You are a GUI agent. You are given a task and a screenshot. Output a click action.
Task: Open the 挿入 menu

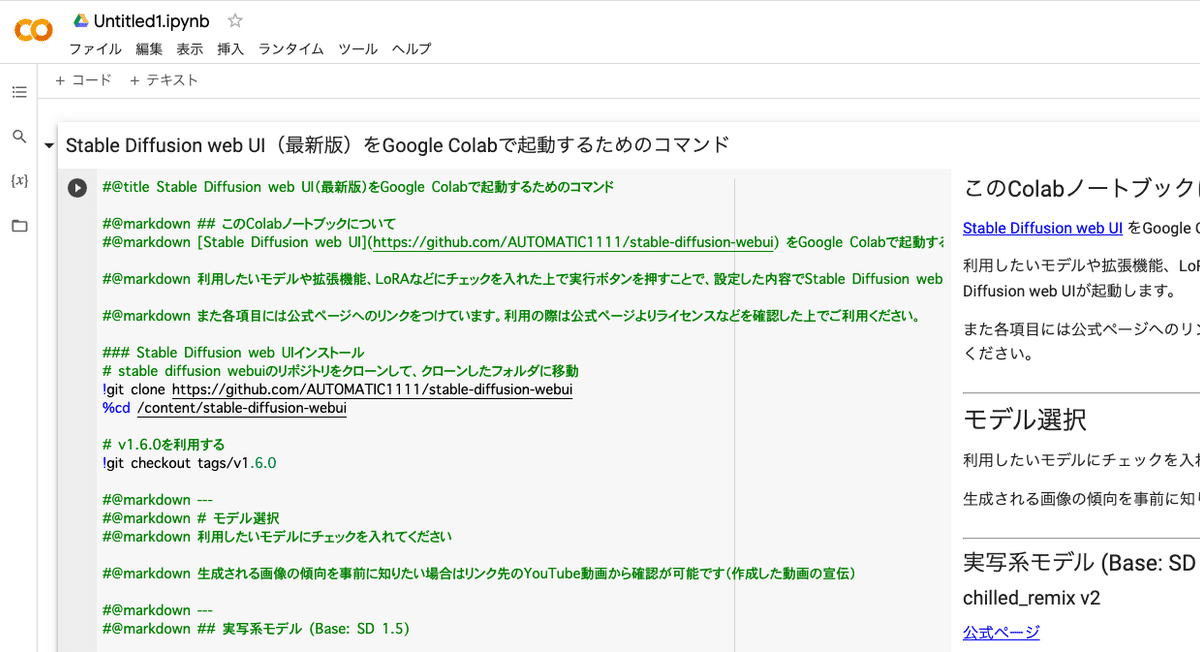coord(231,49)
